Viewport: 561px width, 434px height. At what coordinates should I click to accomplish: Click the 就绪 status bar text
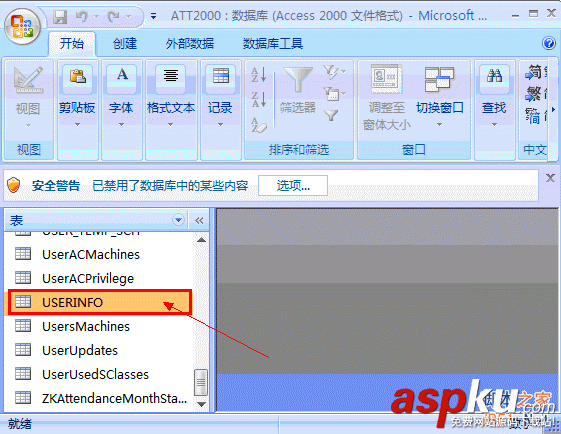[x=20, y=424]
